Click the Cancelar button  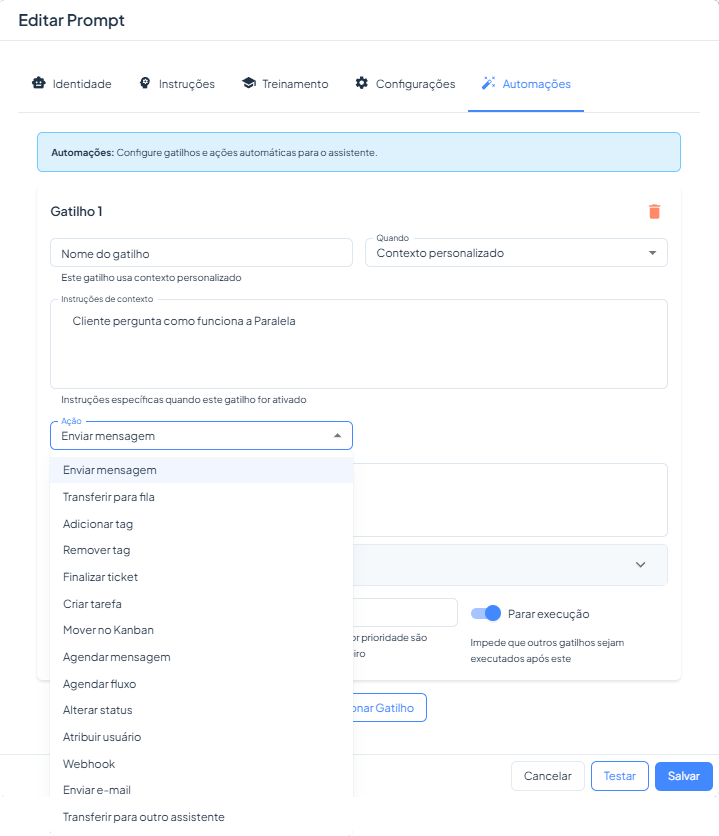point(547,776)
